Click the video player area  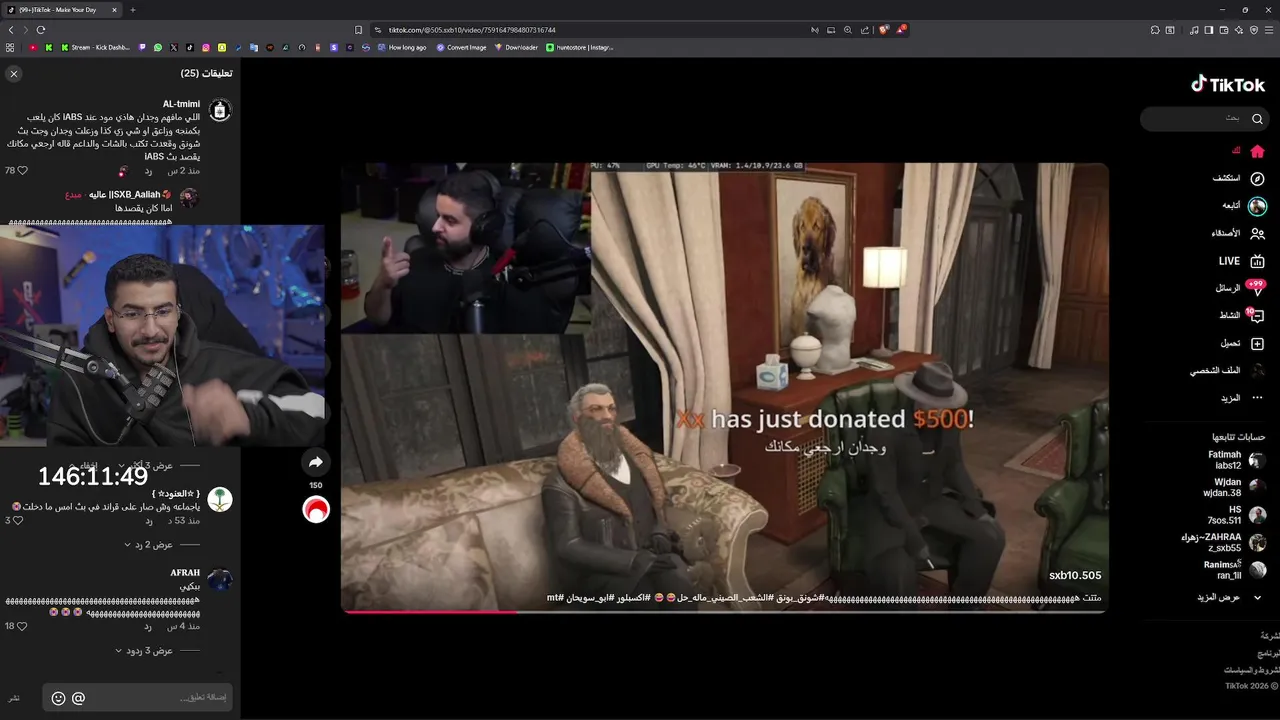(724, 388)
